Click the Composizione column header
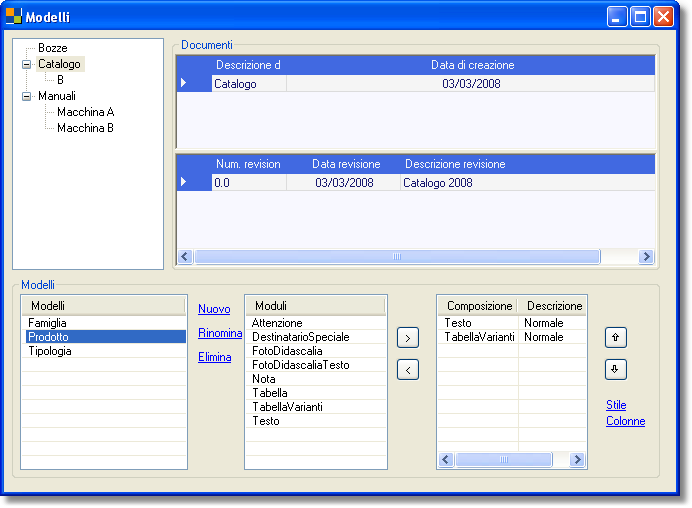The width and height of the screenshot is (692, 508). 478,306
